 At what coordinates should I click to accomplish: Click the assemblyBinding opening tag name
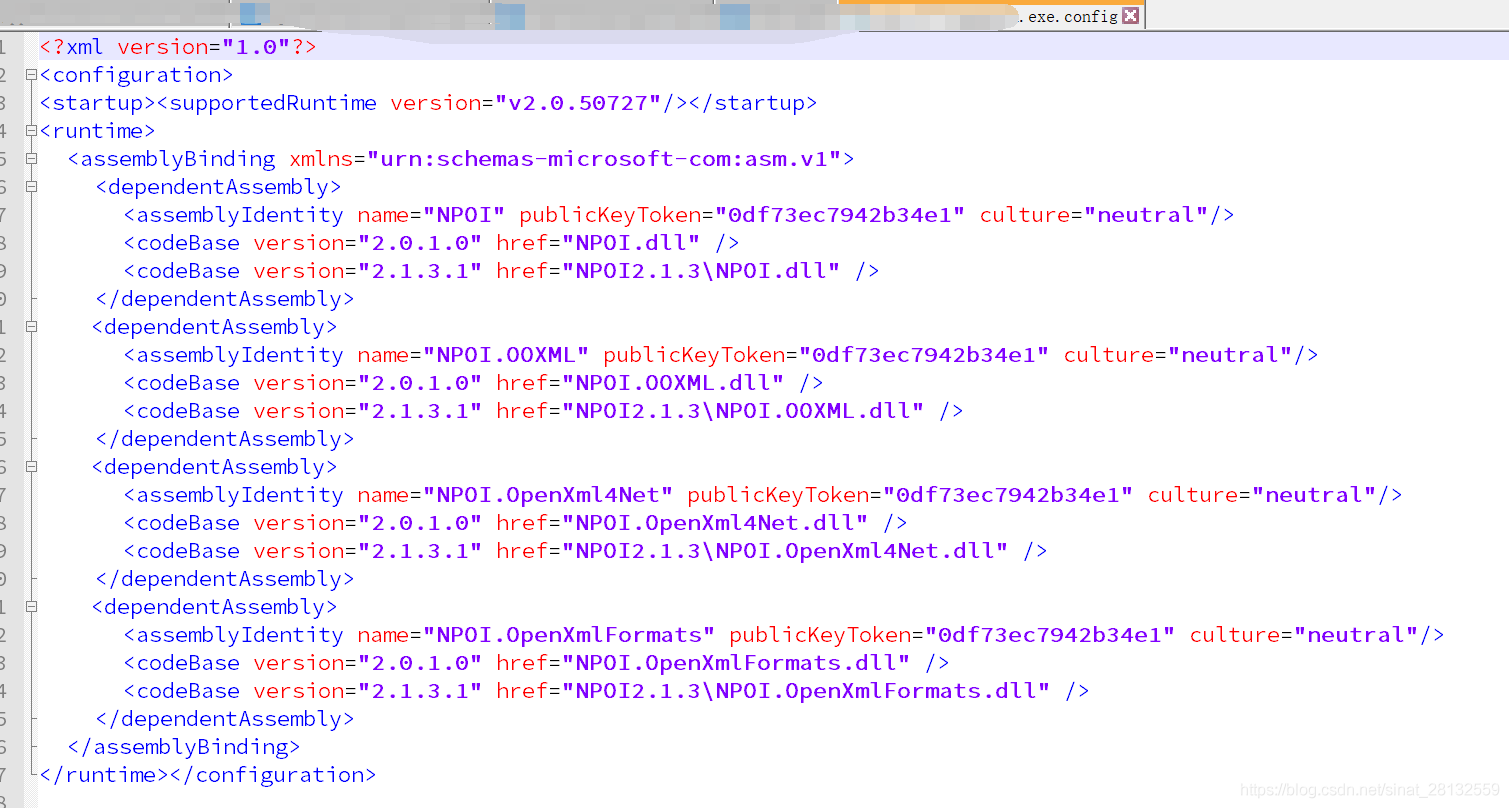(178, 159)
